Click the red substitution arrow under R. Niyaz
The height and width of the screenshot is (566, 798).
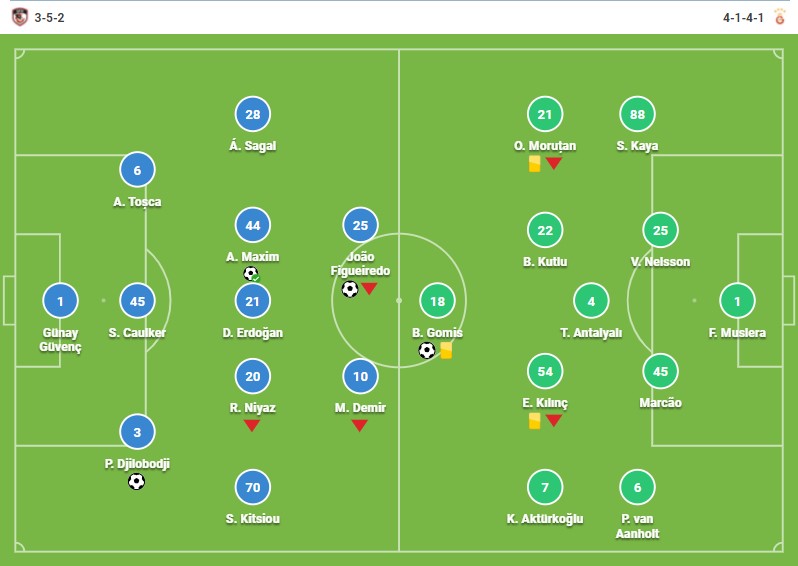click(x=252, y=426)
